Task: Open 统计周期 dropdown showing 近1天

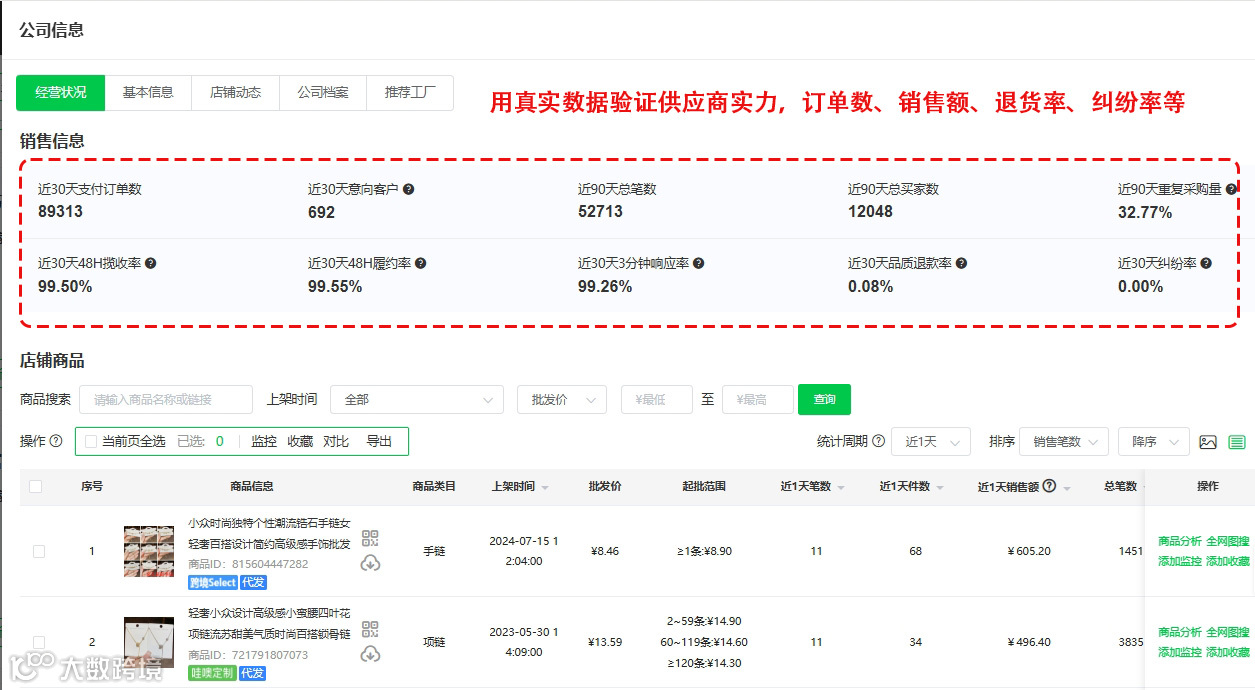Action: (x=931, y=441)
